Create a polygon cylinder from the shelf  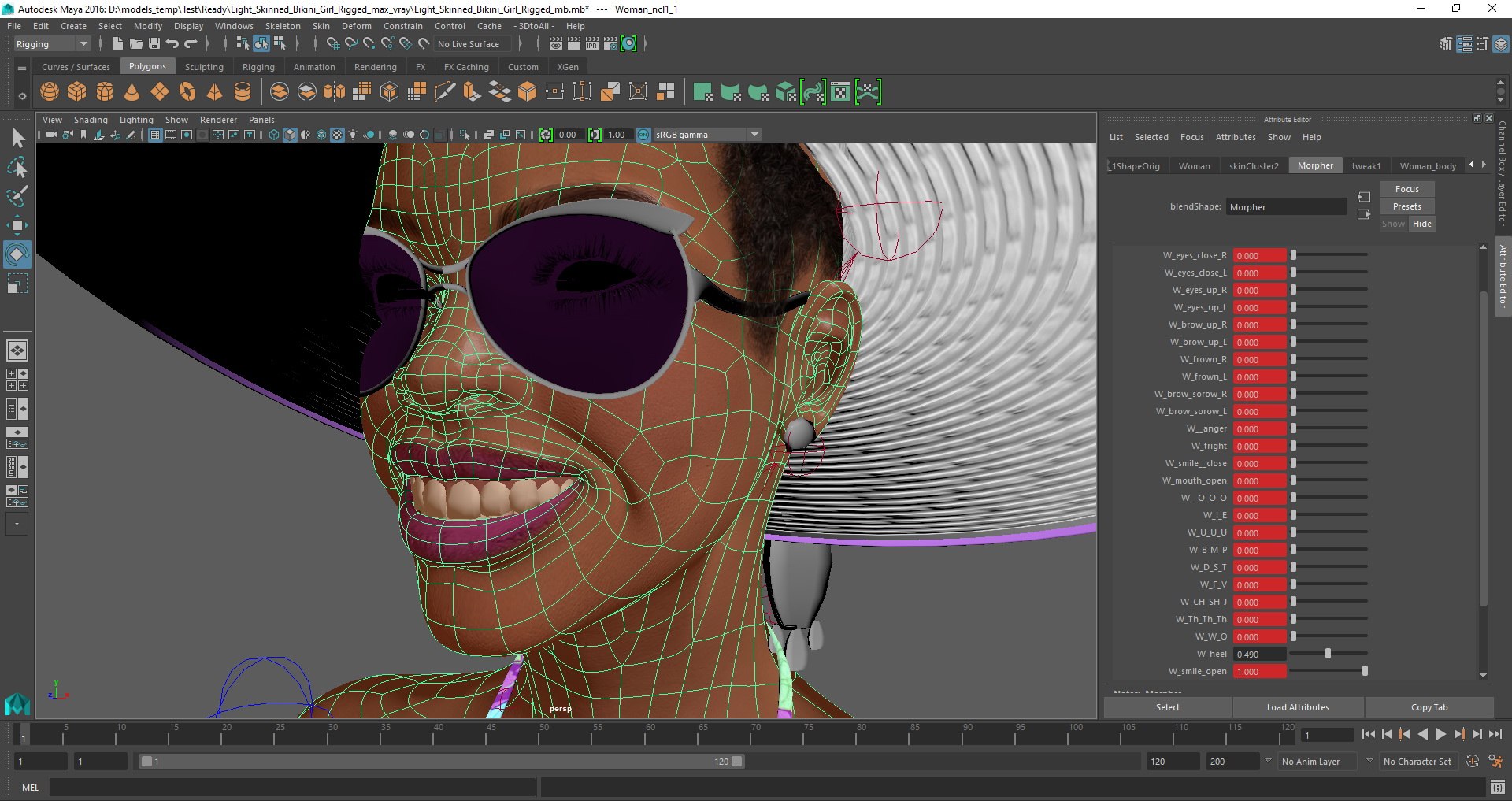click(105, 92)
